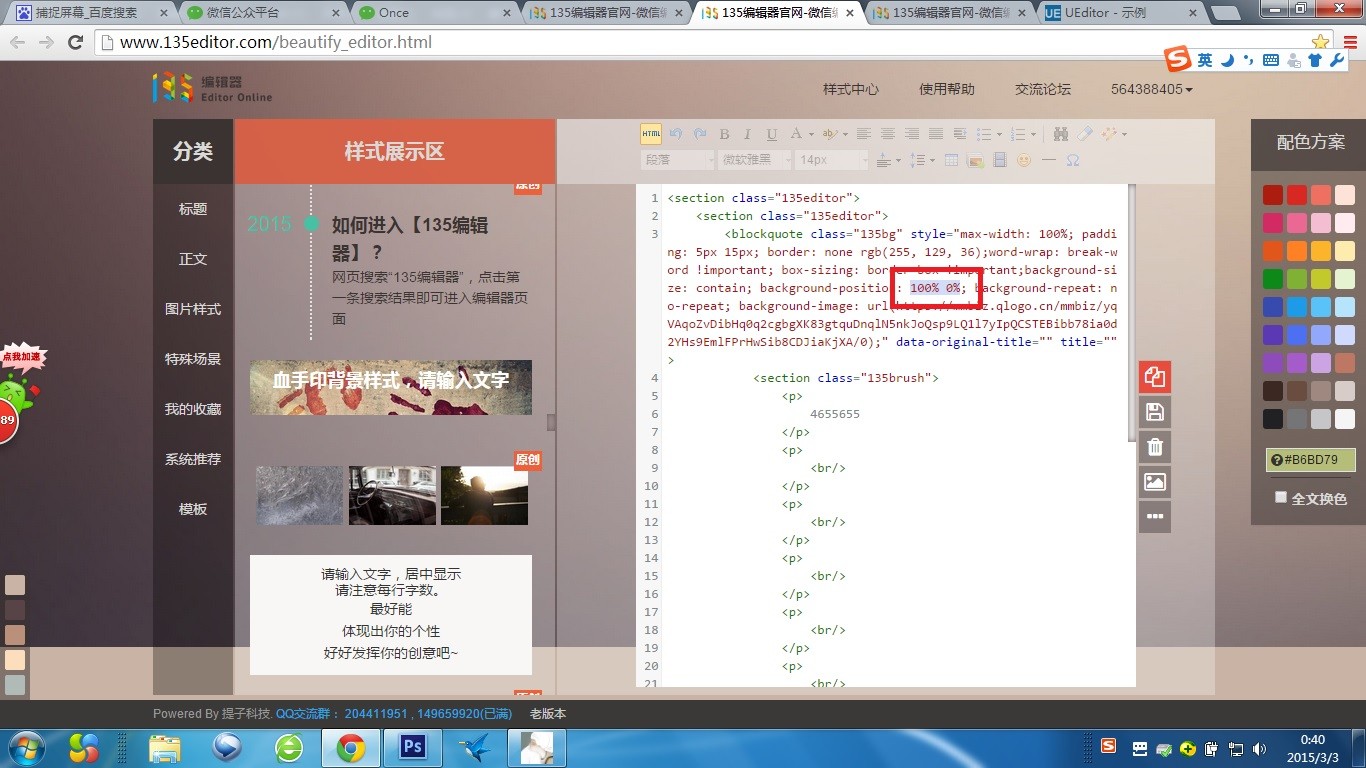Screen dimensions: 1366x768
Task: Pick the black color swatch
Action: coord(1272,419)
